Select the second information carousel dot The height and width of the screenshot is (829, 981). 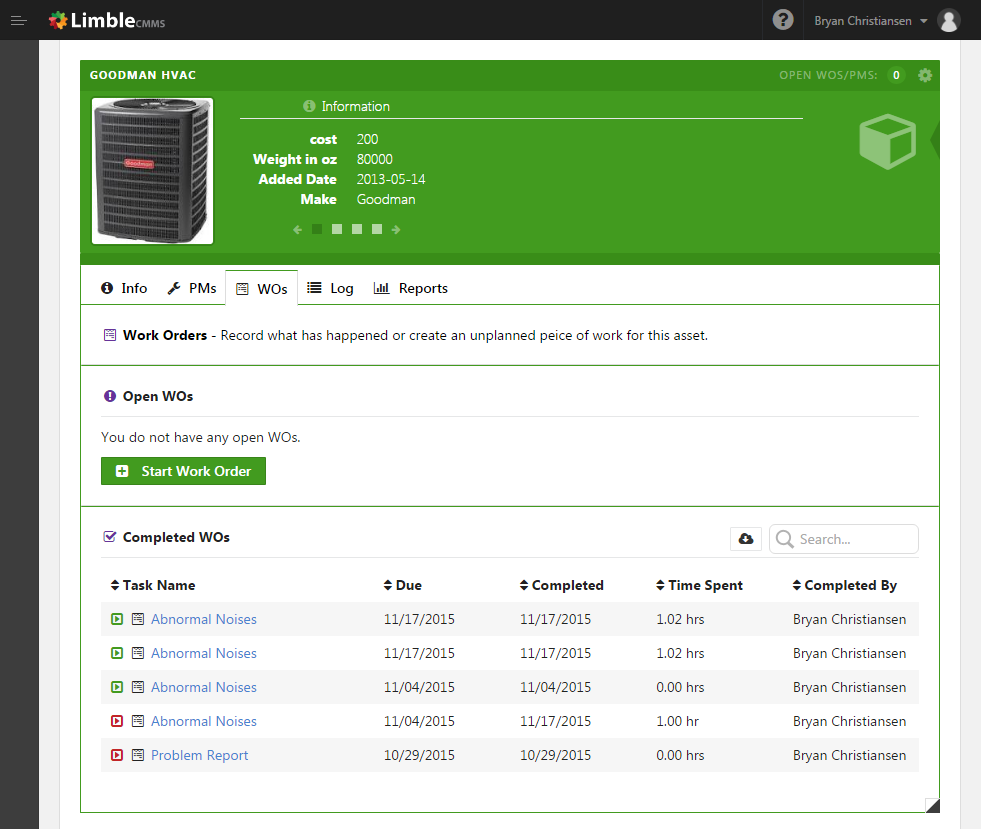(337, 230)
